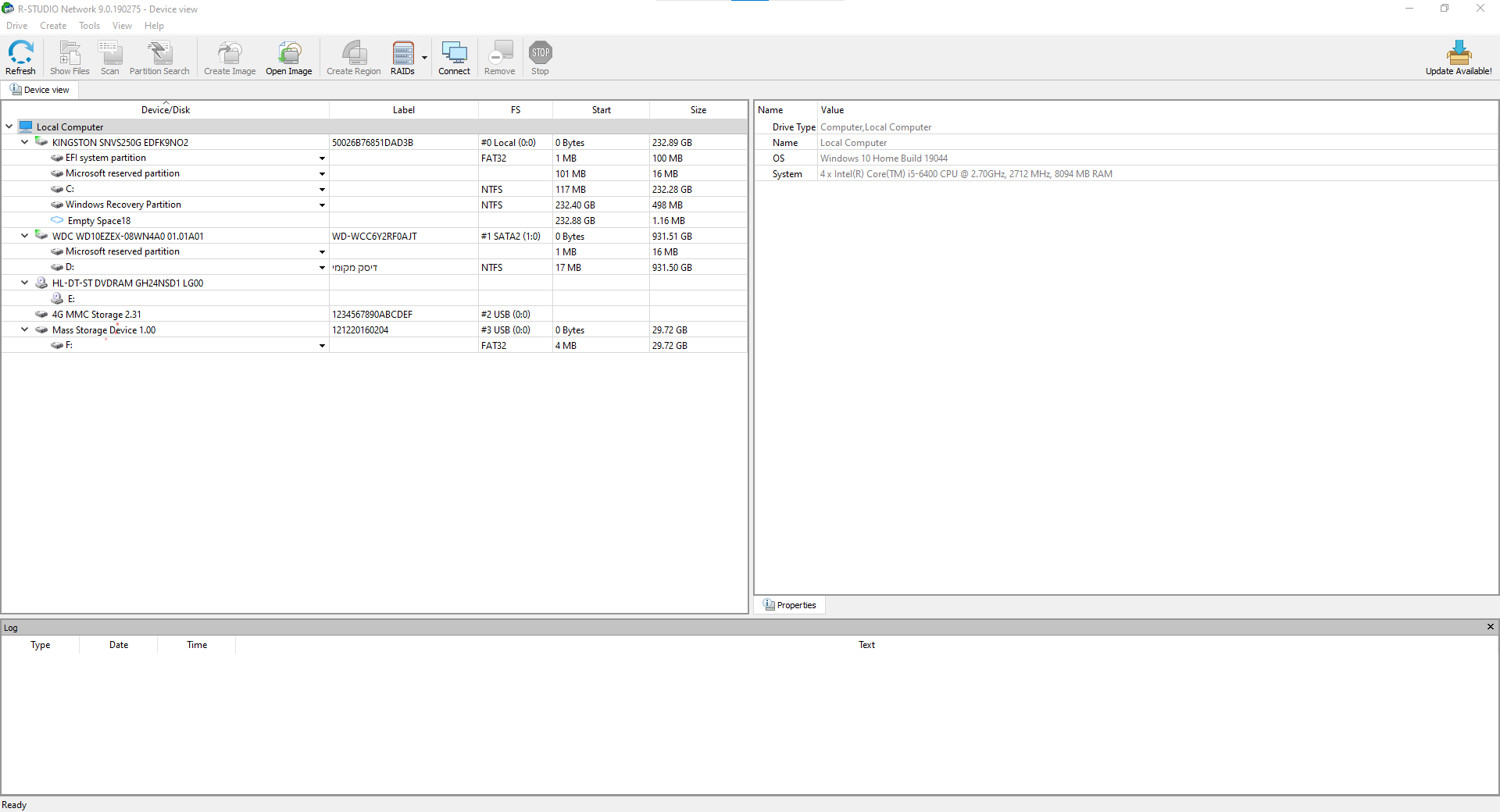Click the D: partition icon
This screenshot has width=1500, height=812.
click(x=57, y=267)
